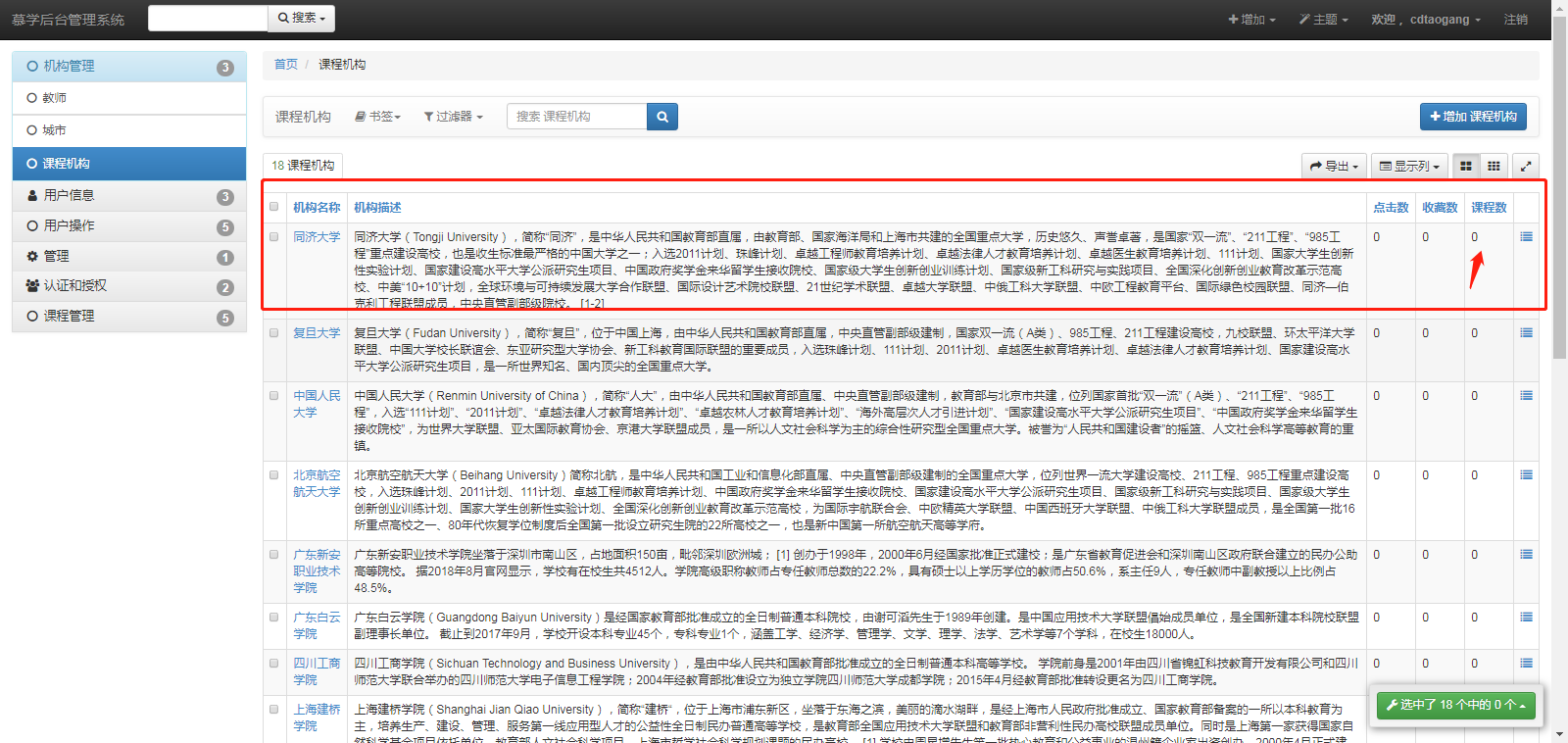Expand the 用户操作 sidebar section
1568x743 pixels.
click(x=129, y=226)
